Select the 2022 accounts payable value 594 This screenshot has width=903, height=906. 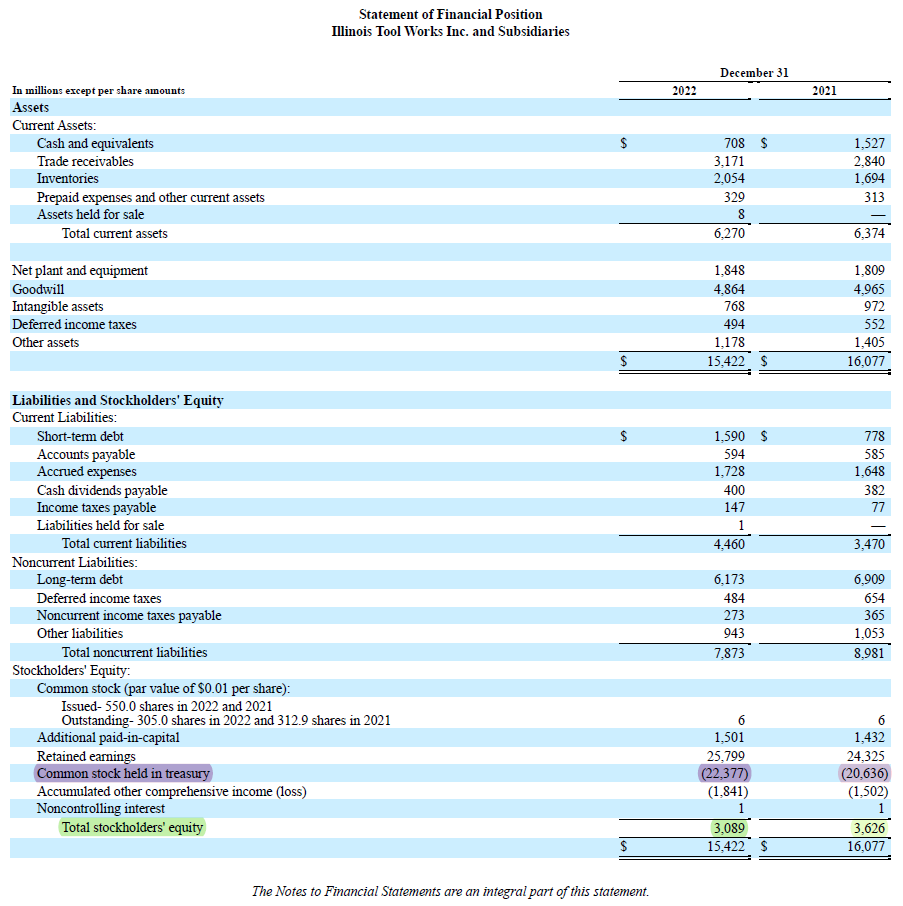click(x=734, y=454)
